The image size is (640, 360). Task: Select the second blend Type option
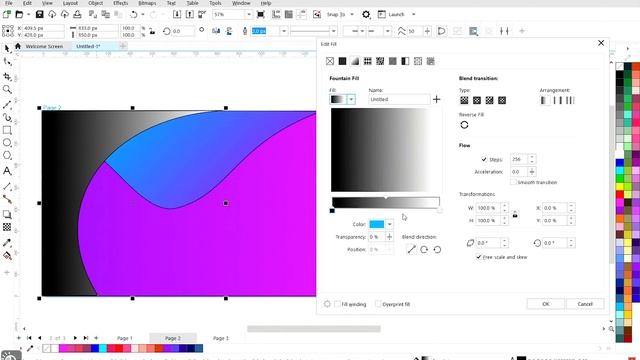[x=477, y=100]
